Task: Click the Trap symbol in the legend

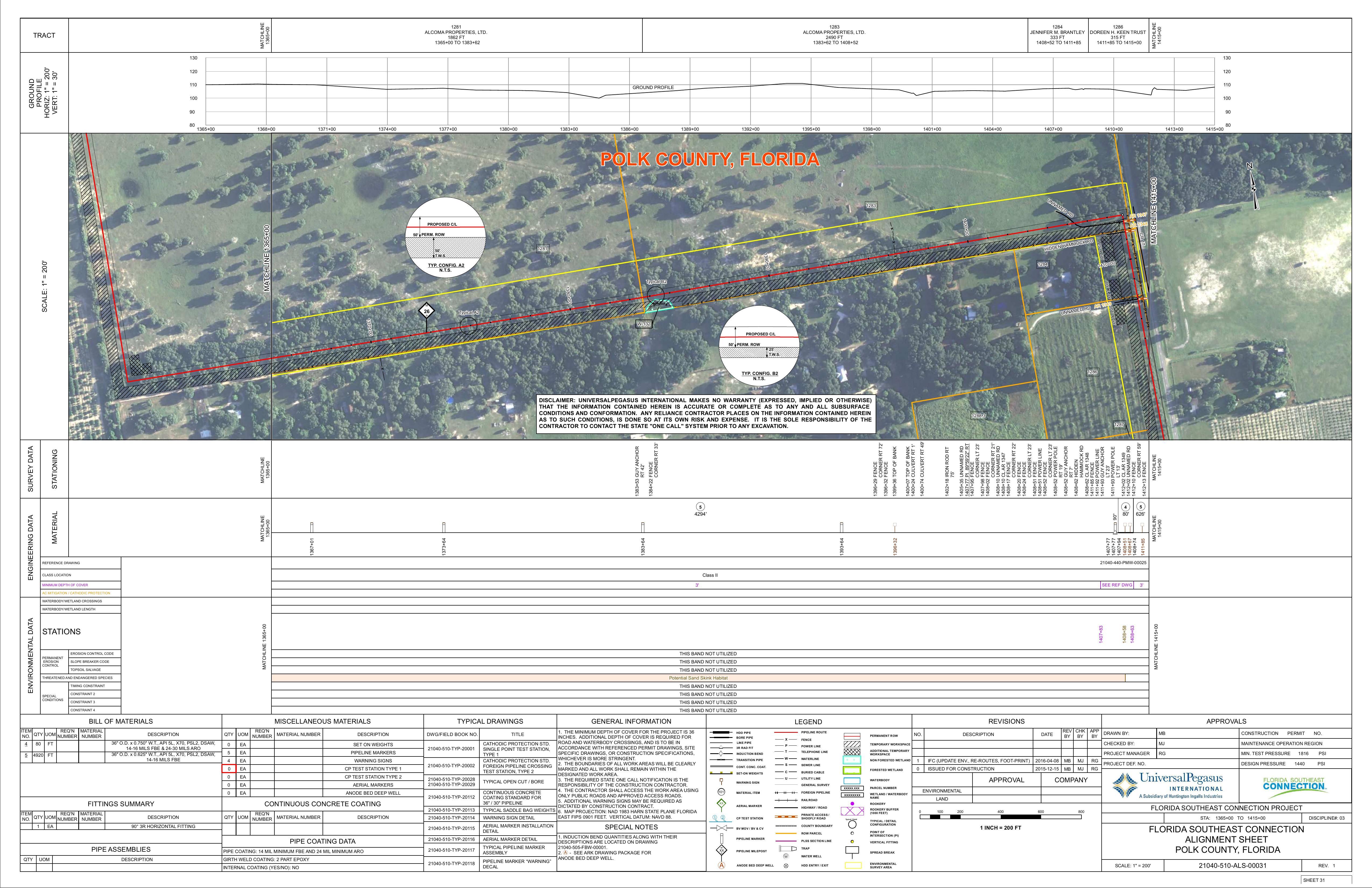Action: 787,848
